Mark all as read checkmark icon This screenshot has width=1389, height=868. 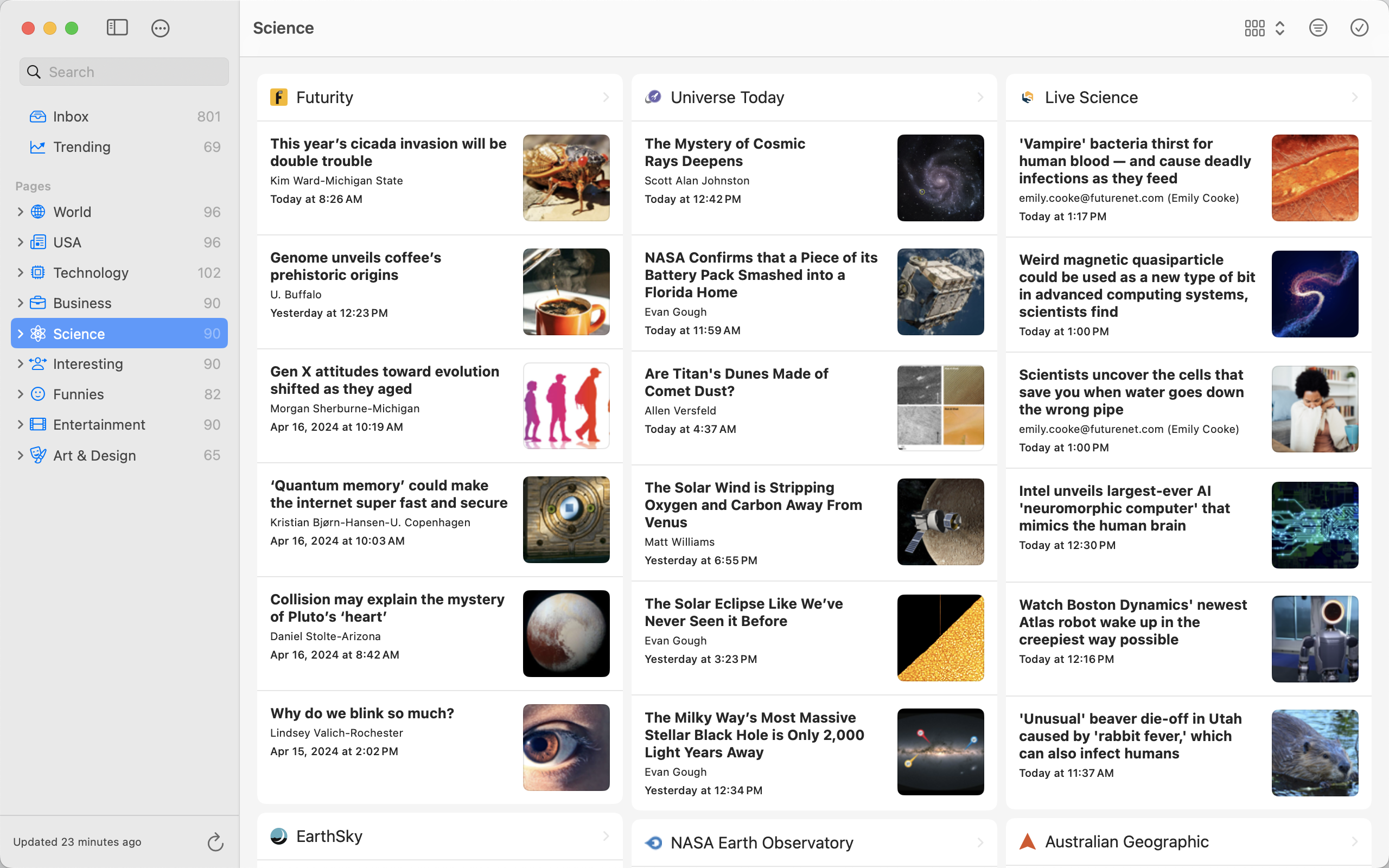(x=1359, y=28)
